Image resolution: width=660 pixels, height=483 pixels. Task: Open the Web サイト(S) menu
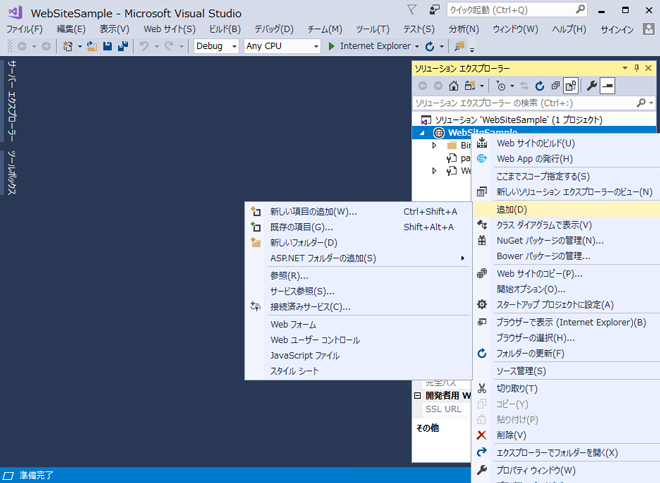click(x=169, y=29)
